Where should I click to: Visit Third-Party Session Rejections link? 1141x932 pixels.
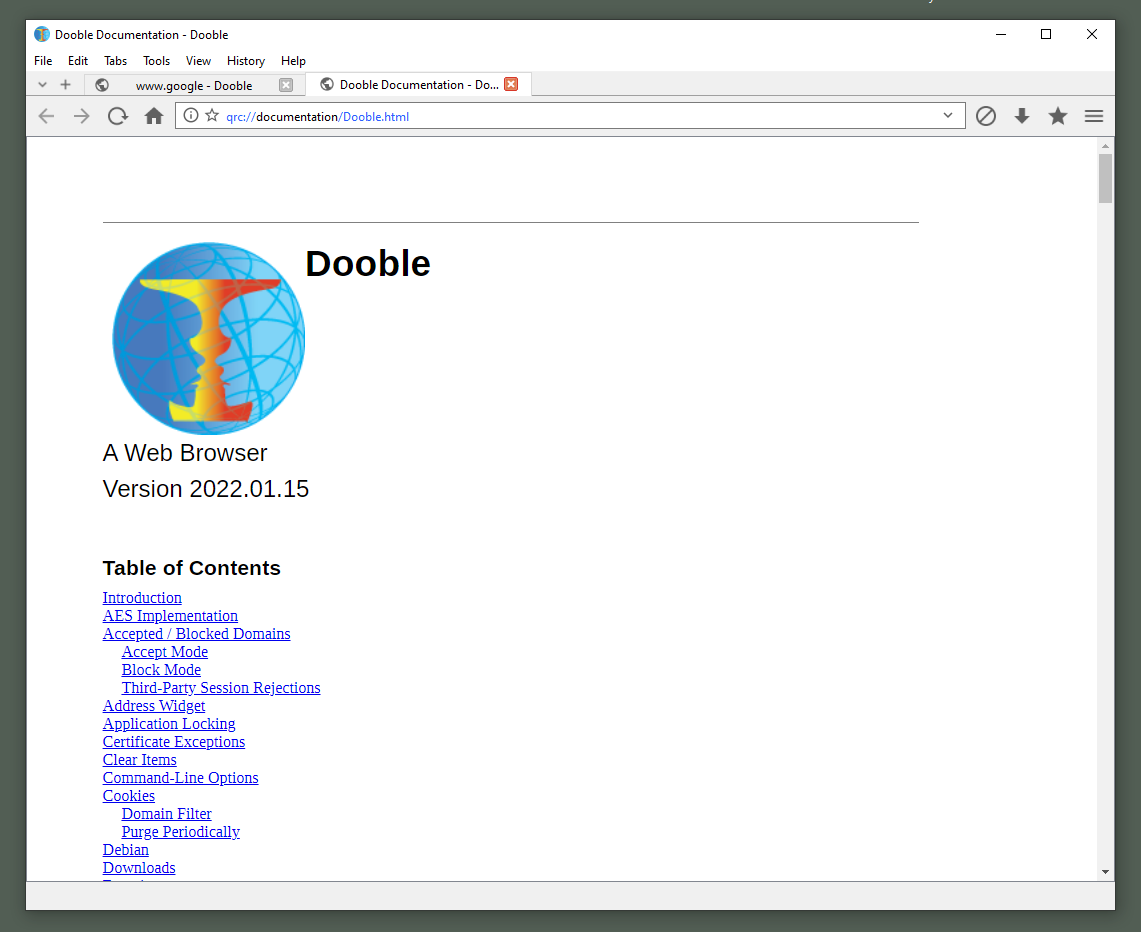click(220, 688)
